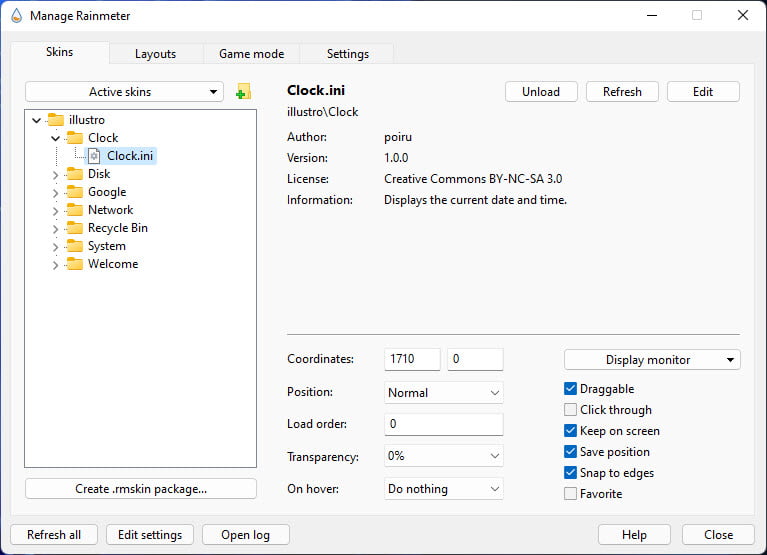Click the Load order input field
This screenshot has height=555, width=767.
443,424
